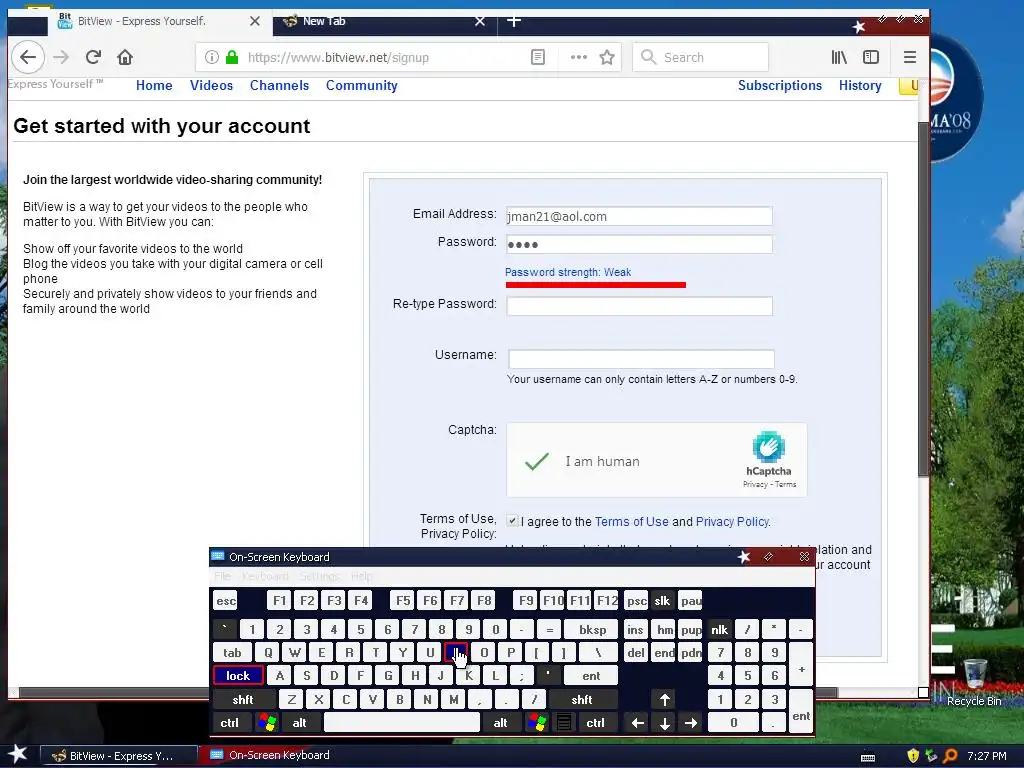
Task: Open page actions three-dot menu
Action: pos(578,57)
